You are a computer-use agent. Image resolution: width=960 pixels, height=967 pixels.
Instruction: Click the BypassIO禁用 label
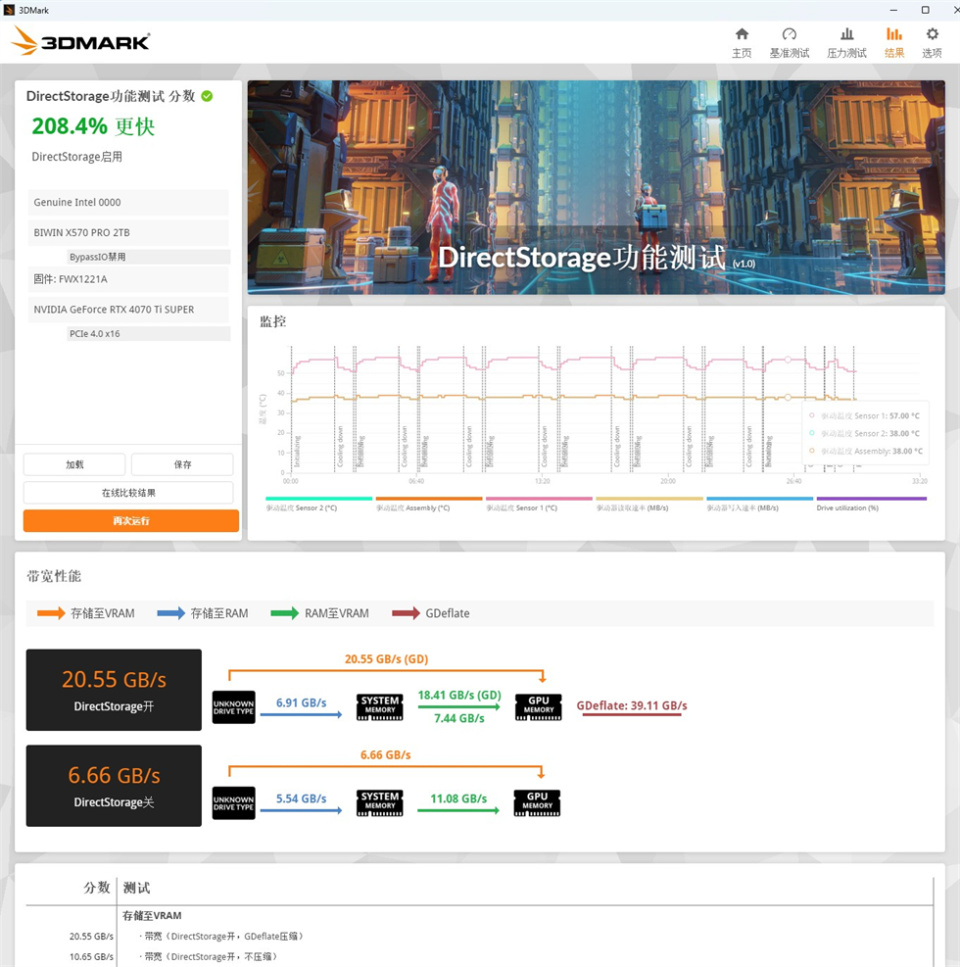point(148,257)
